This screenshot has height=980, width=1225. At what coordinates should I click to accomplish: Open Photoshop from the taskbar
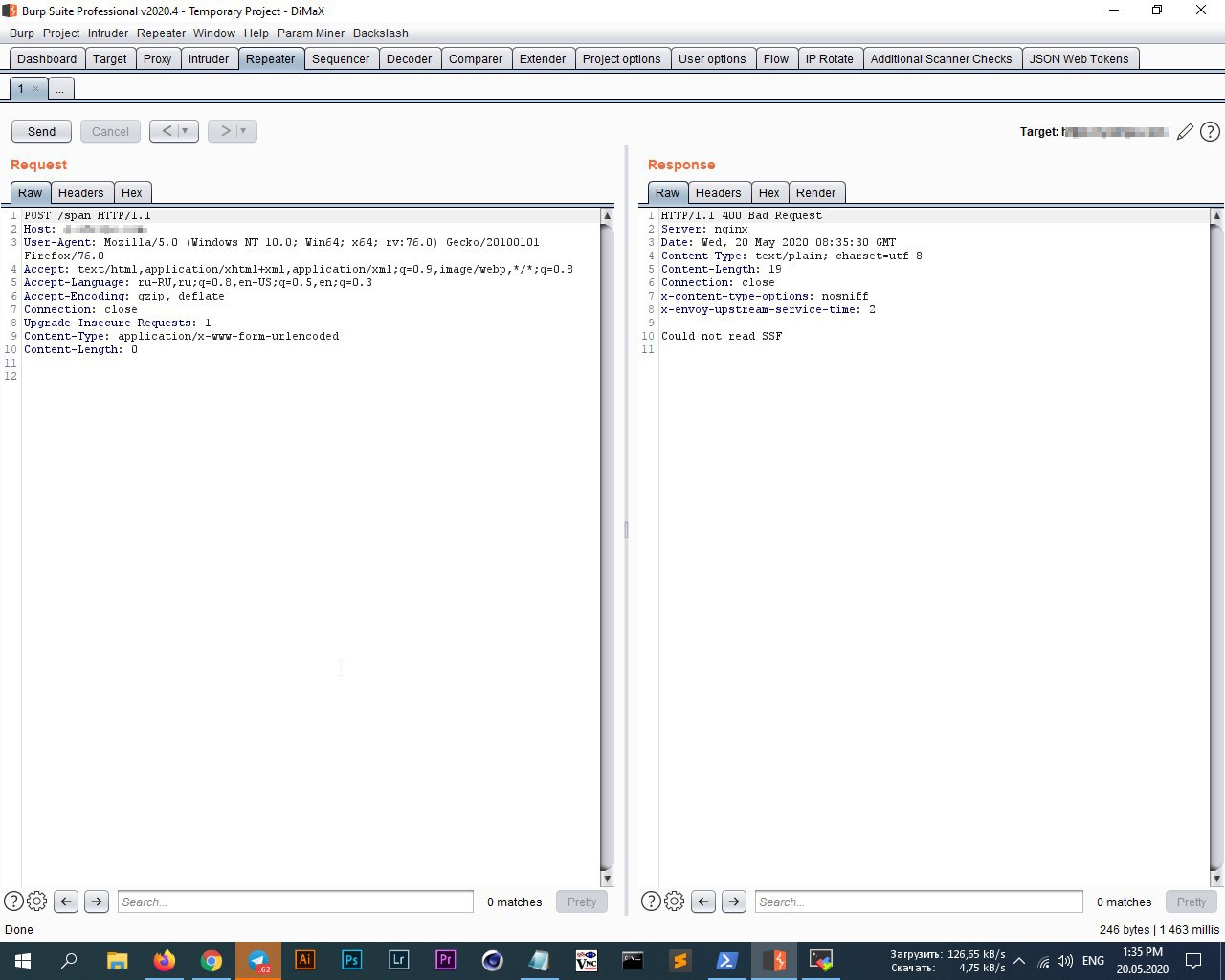pyautogui.click(x=352, y=961)
